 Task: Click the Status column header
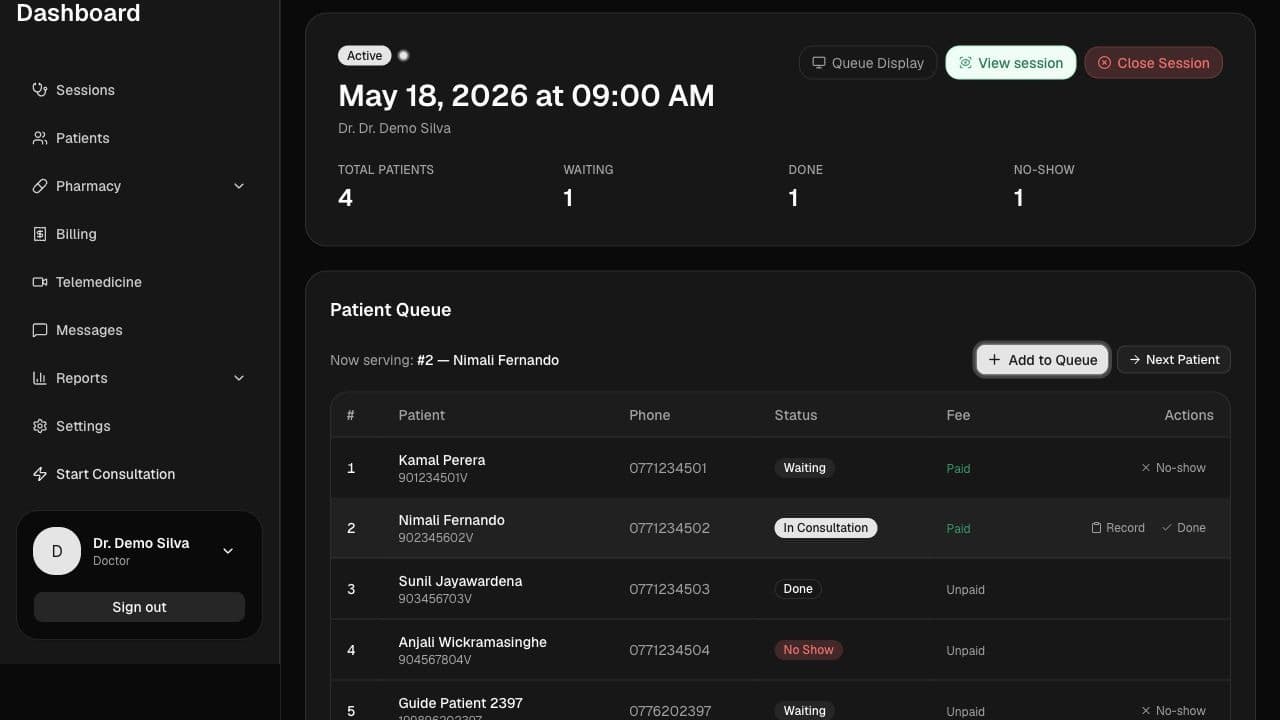click(x=795, y=415)
